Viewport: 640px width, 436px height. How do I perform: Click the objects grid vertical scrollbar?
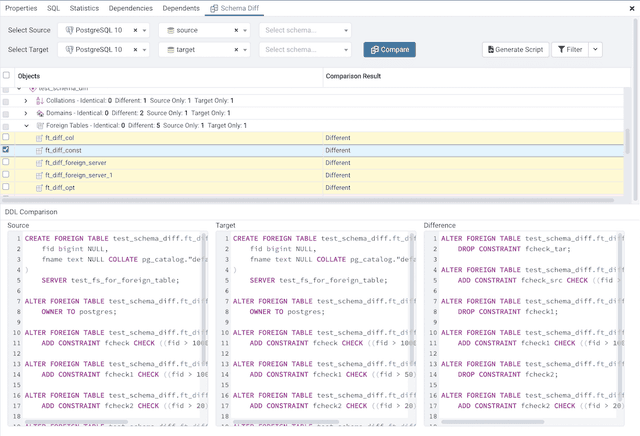point(627,141)
